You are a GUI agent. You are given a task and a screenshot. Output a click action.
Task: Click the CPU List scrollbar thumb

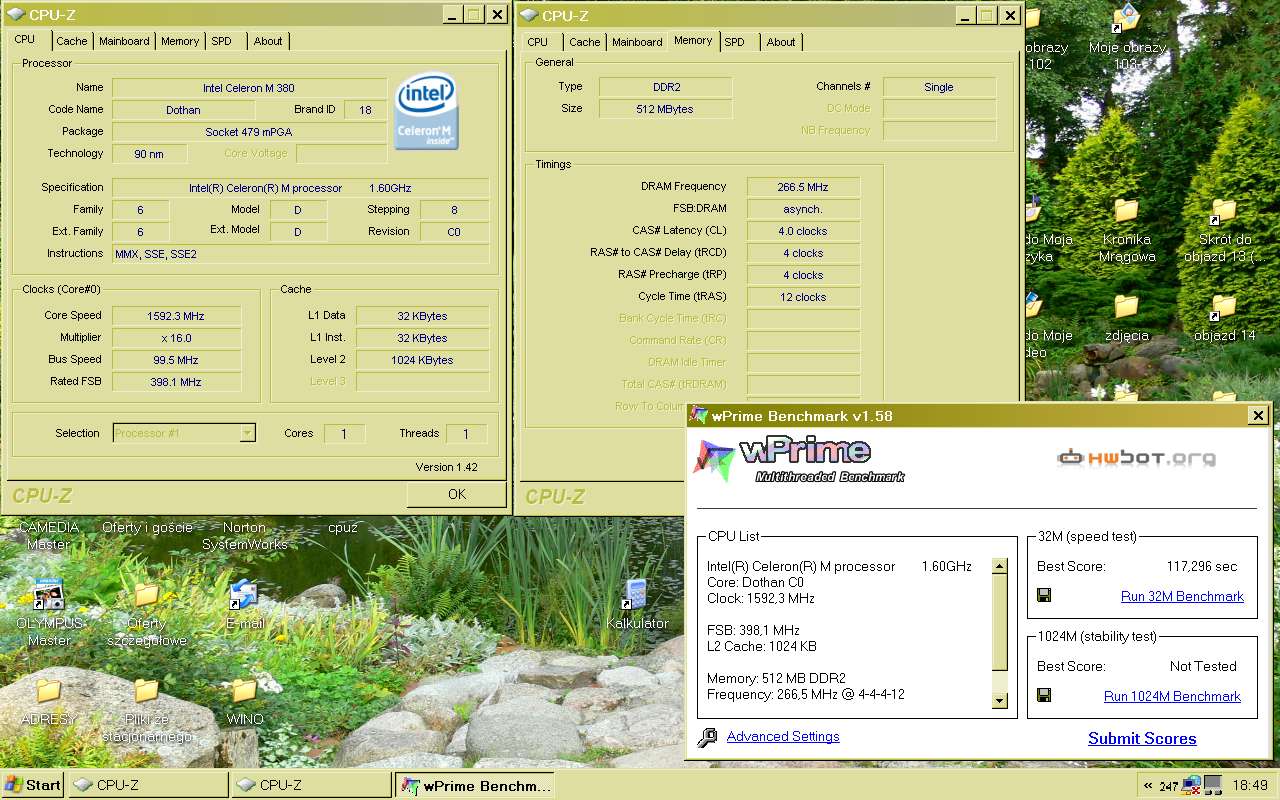point(999,622)
